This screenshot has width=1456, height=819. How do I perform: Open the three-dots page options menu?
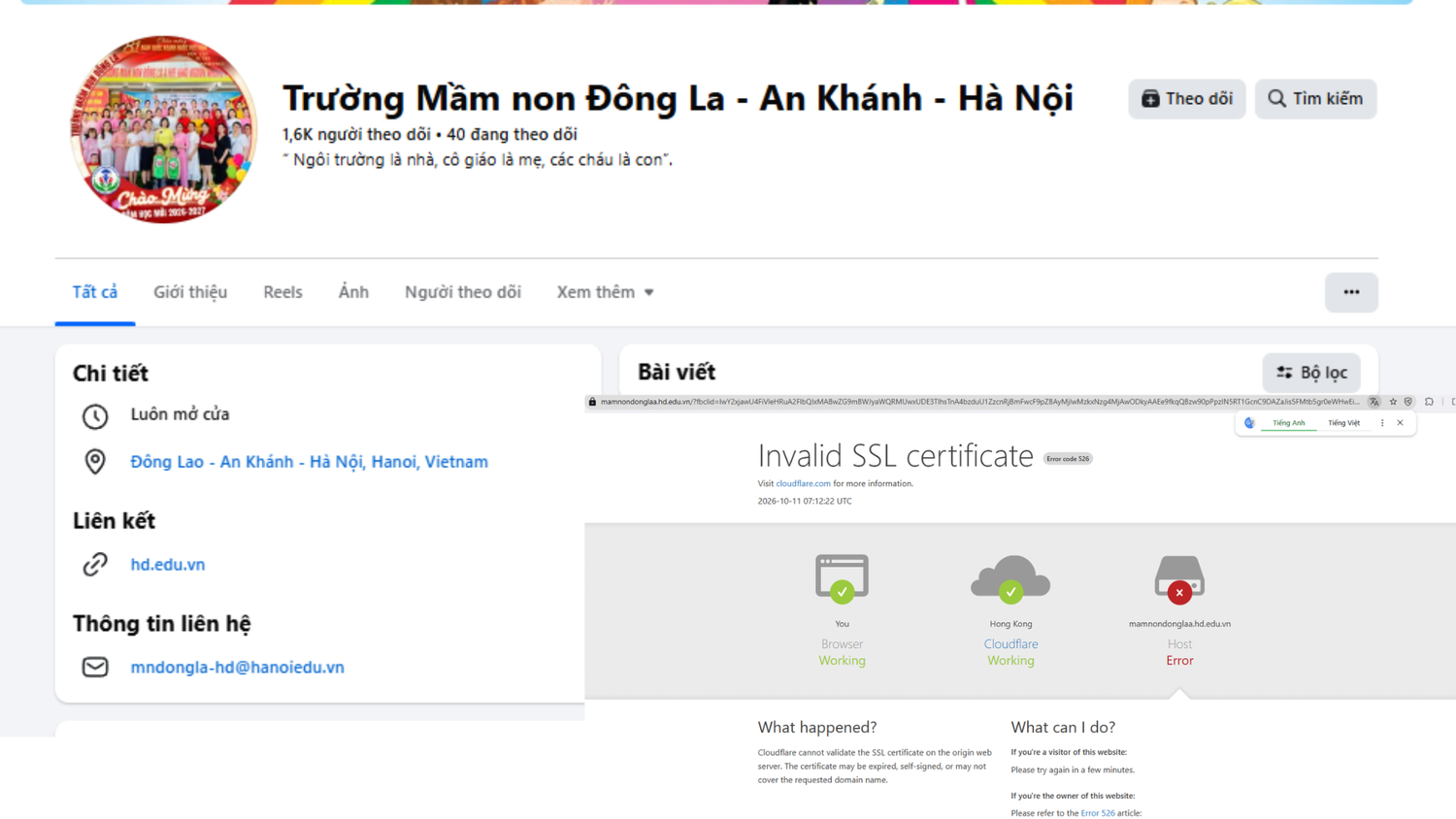point(1351,292)
